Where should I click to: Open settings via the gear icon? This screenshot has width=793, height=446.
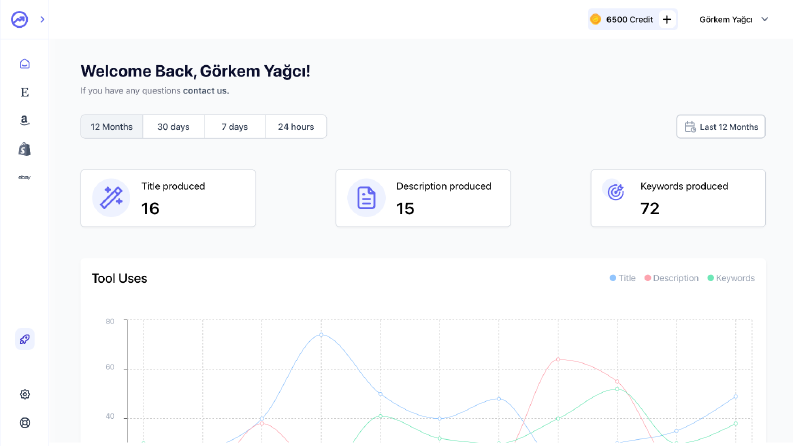[25, 394]
